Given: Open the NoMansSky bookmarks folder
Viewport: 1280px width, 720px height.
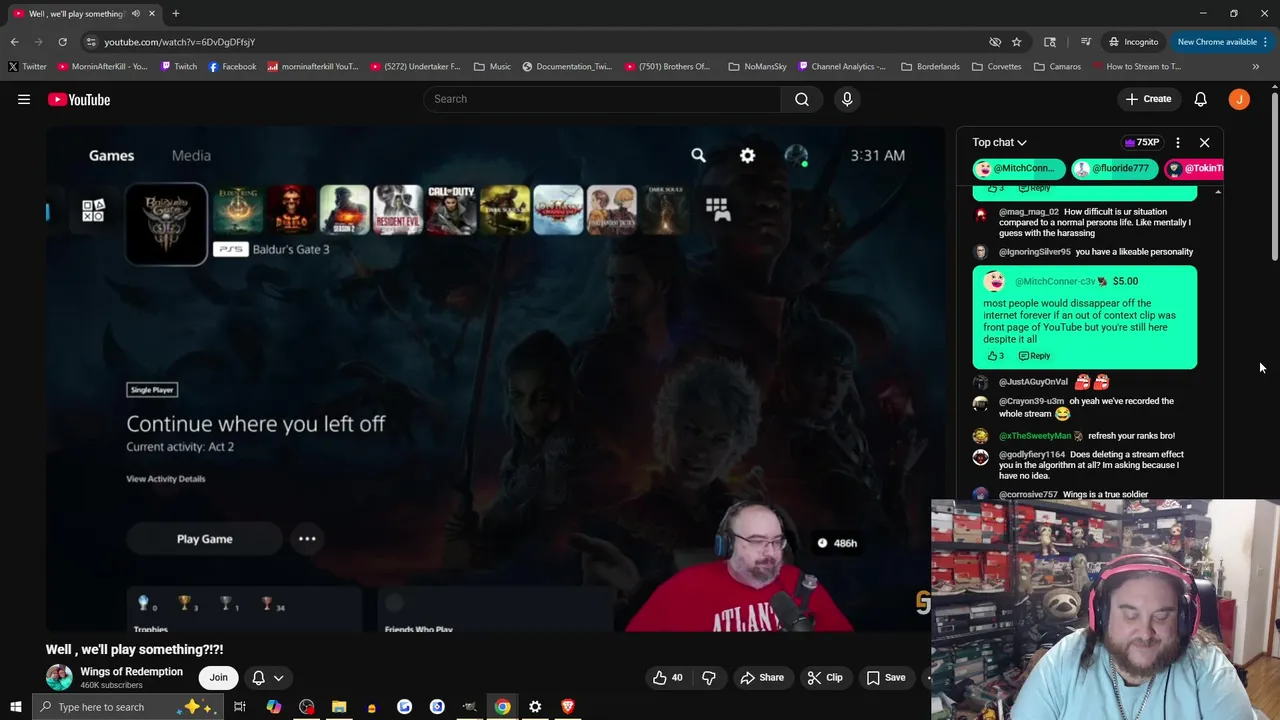Looking at the screenshot, I should click(757, 67).
